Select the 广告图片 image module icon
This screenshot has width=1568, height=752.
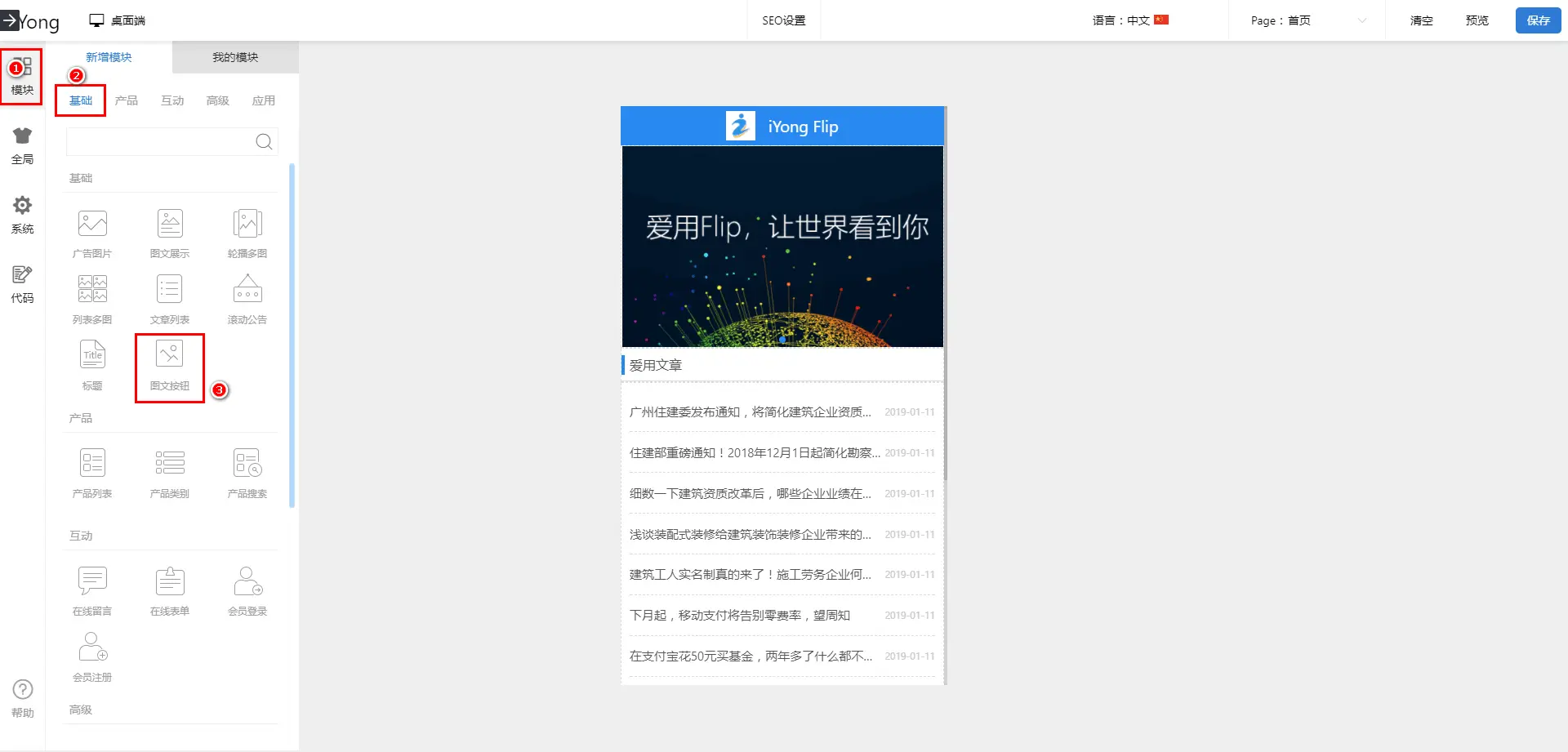(x=92, y=225)
